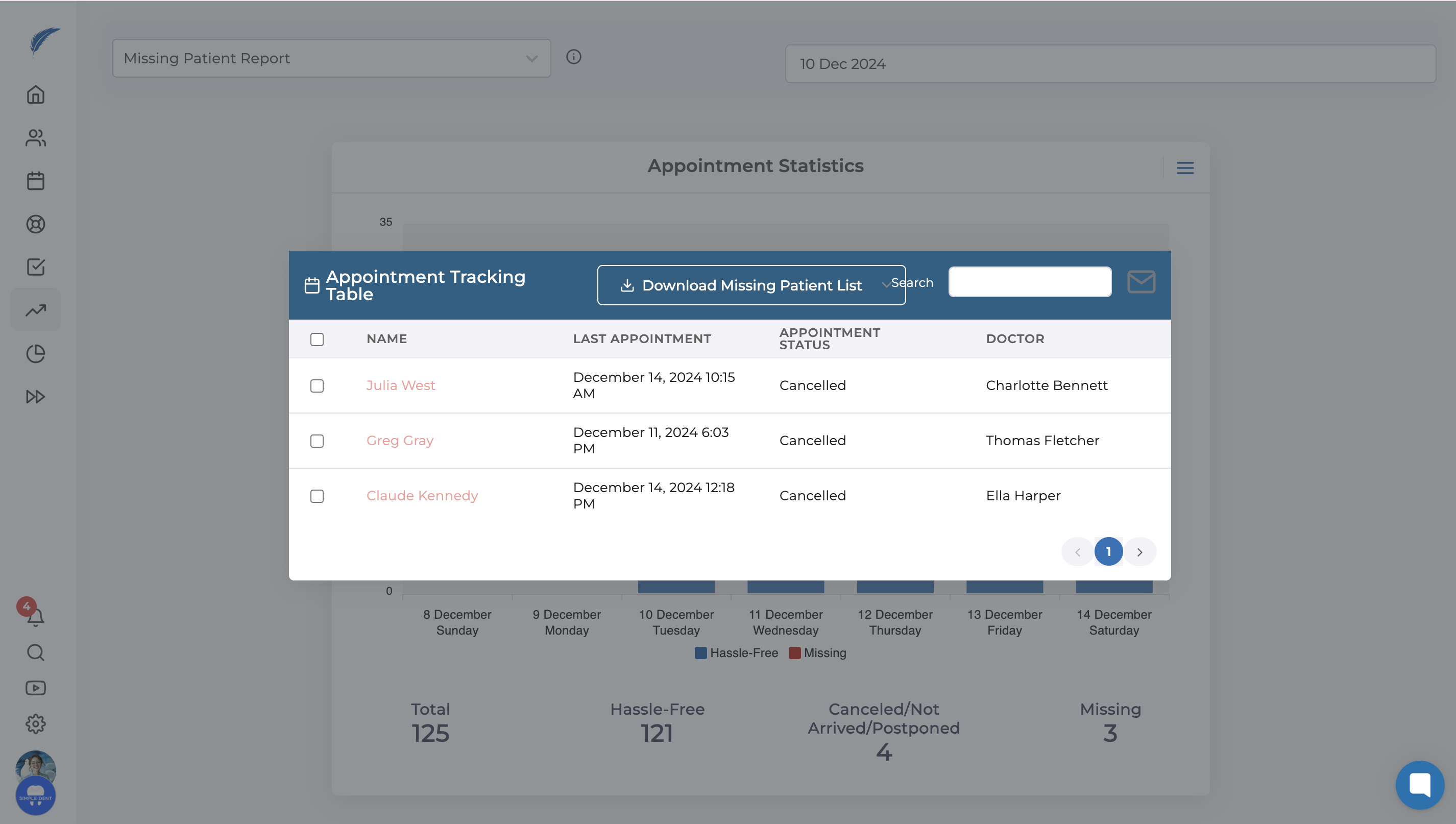Image resolution: width=1456 pixels, height=824 pixels.
Task: Open the Appointment Statistics hamburger menu
Action: 1185,168
